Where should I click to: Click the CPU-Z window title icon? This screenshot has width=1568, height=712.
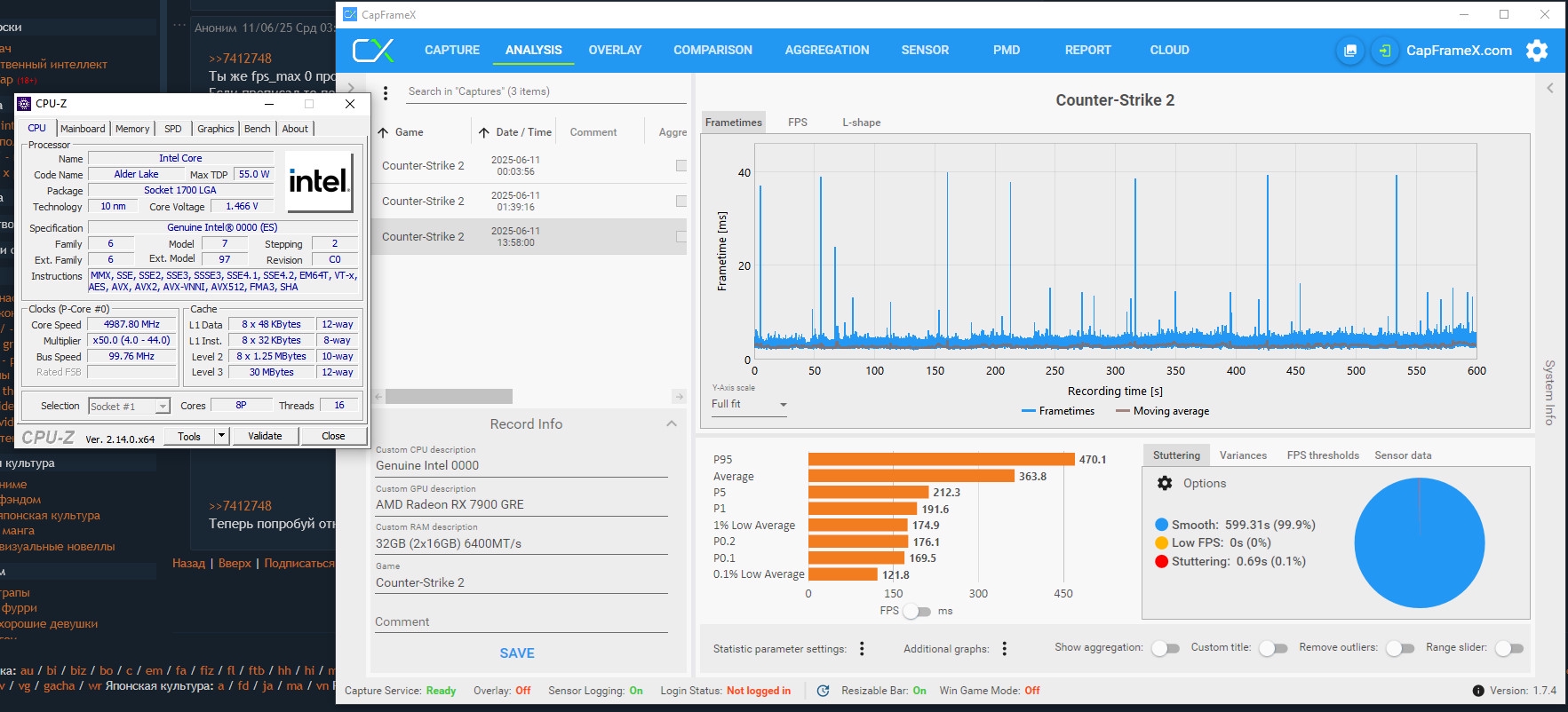[25, 104]
